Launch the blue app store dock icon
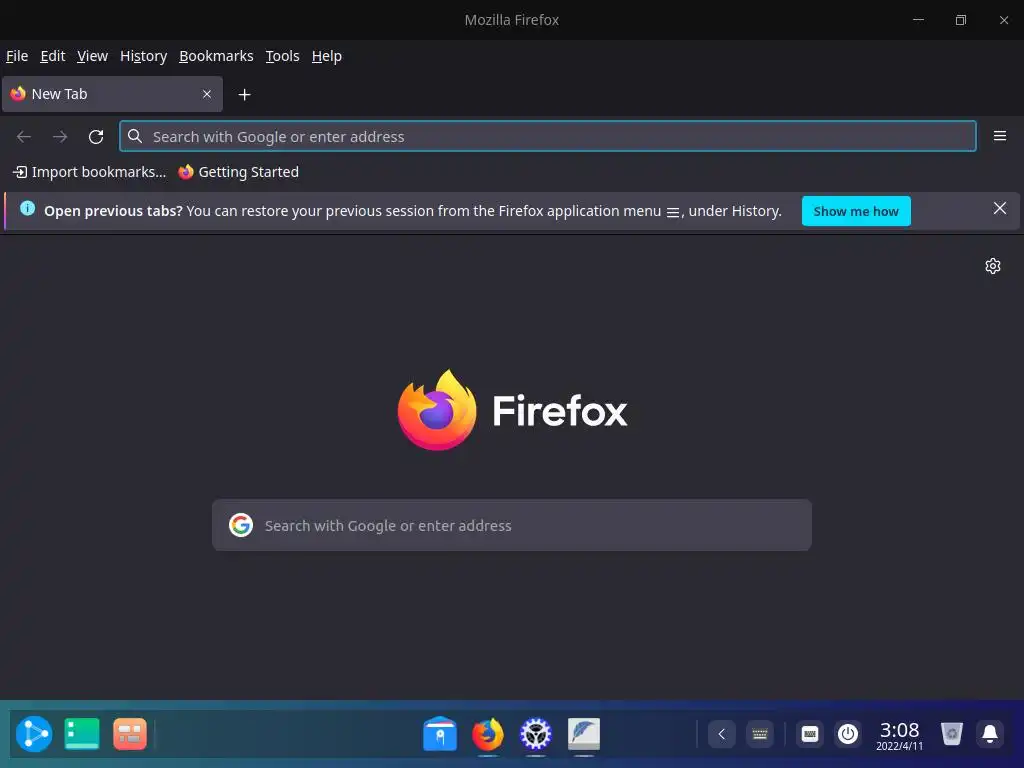The height and width of the screenshot is (768, 1024). click(x=440, y=733)
